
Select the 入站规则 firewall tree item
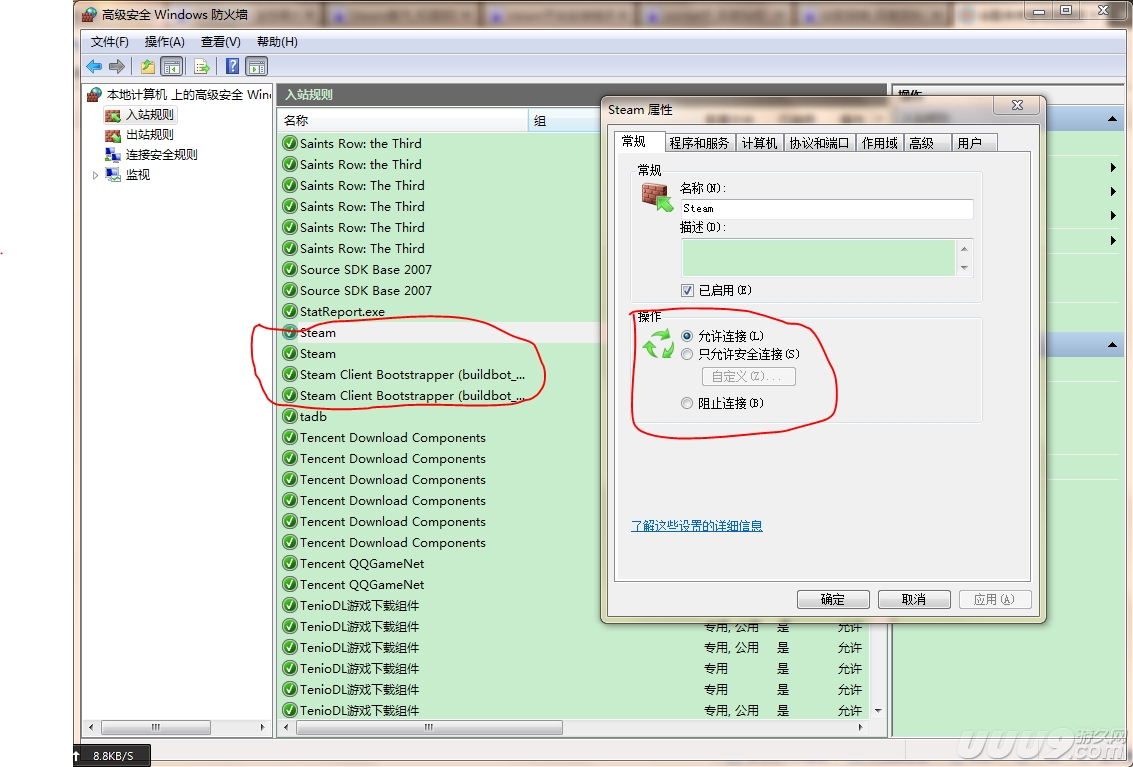143,114
